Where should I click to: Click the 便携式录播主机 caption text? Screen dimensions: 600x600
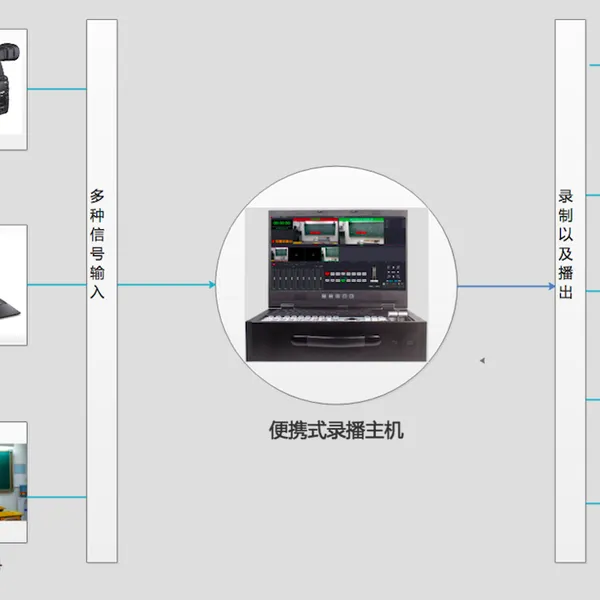(x=336, y=430)
